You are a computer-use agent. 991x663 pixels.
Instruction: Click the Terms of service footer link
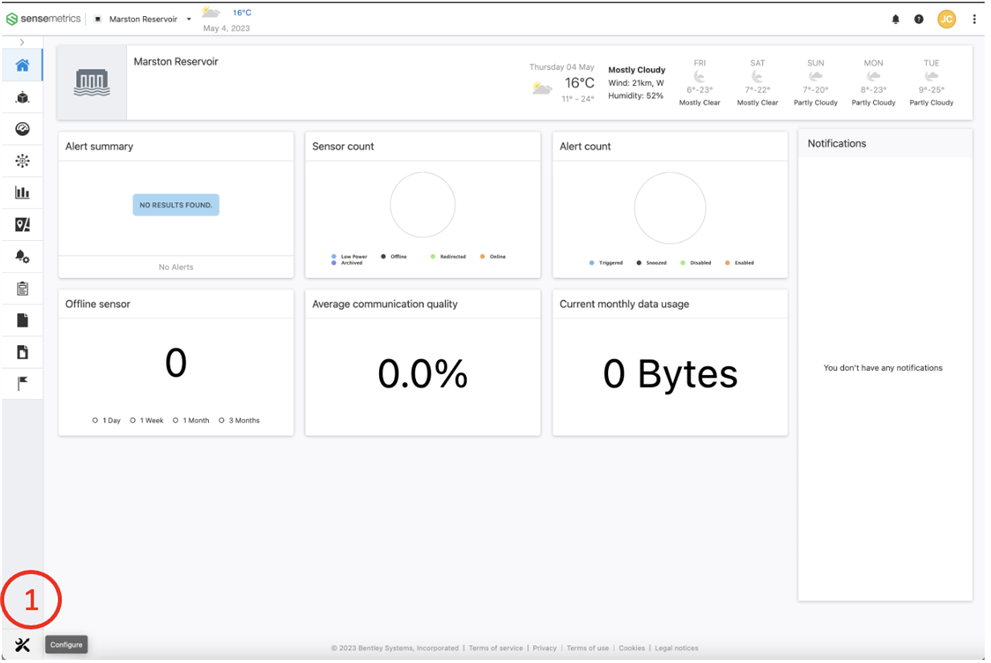click(496, 648)
